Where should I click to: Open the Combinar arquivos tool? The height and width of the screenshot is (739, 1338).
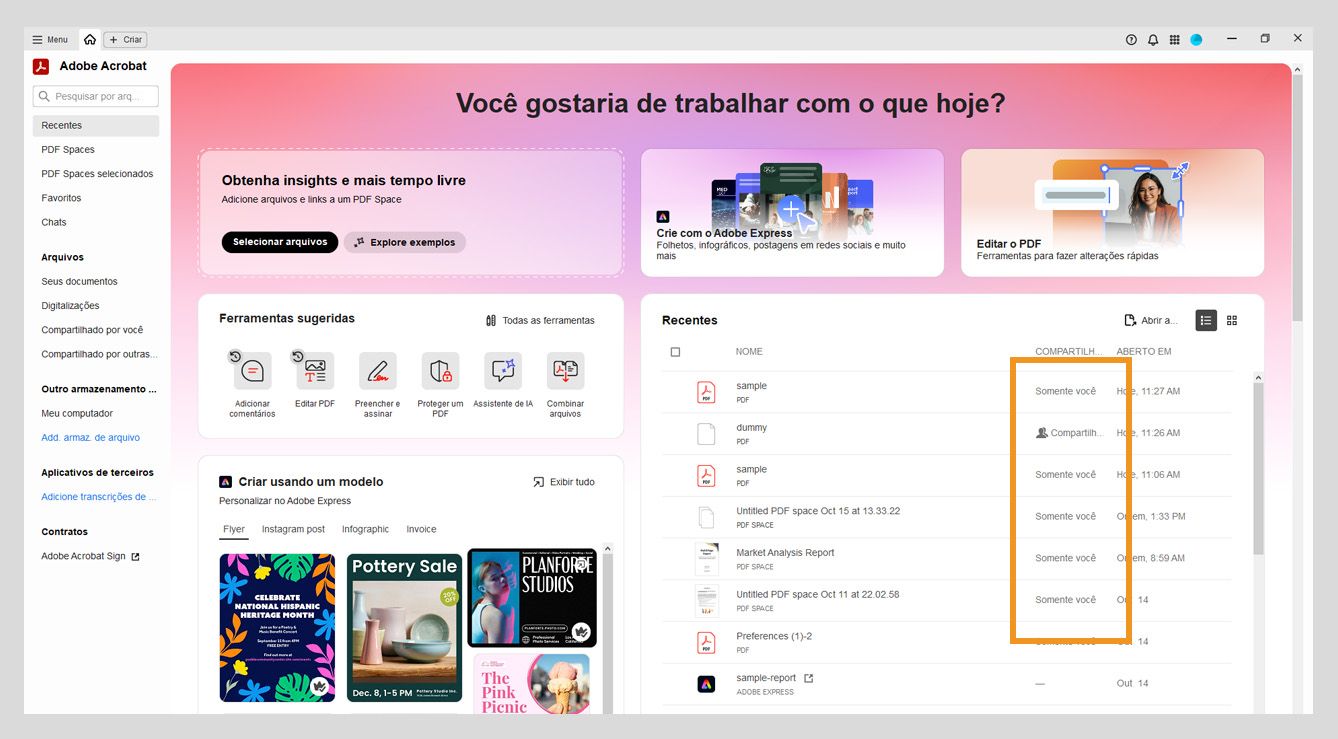565,371
